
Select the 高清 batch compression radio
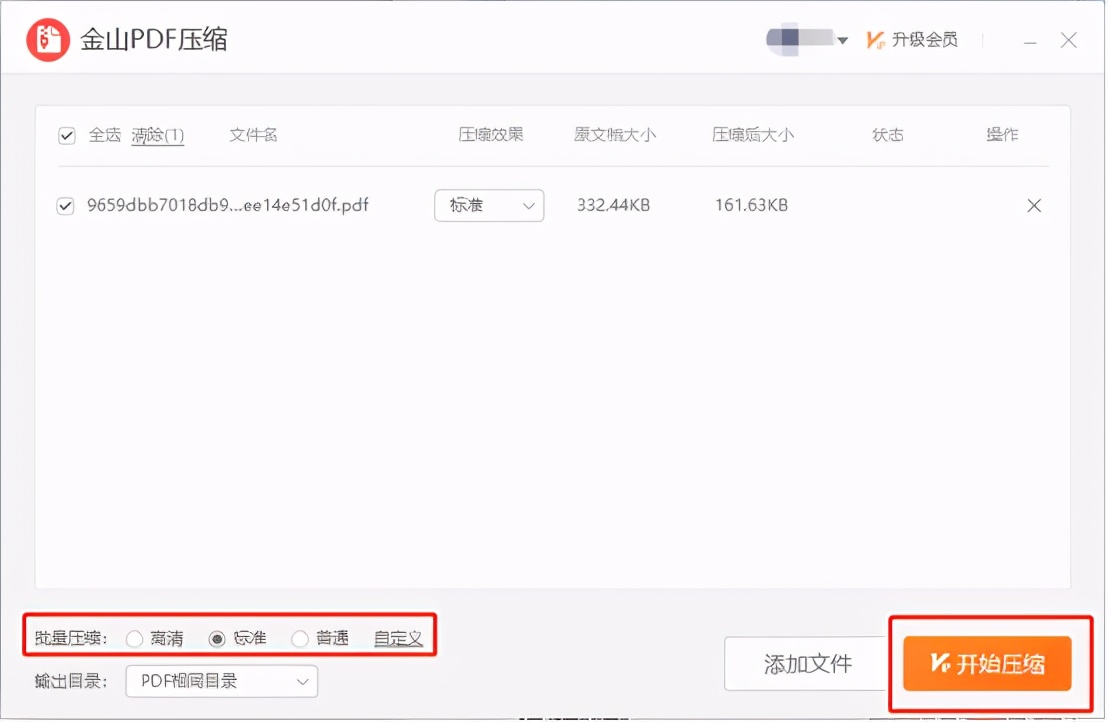click(x=134, y=639)
